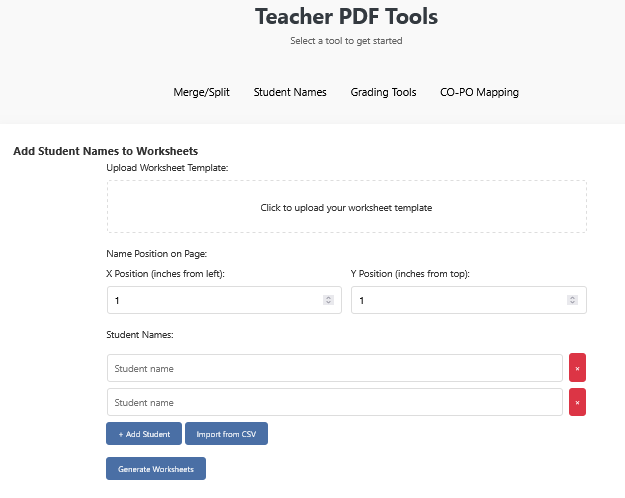
Task: Open the CO-PO Mapping tab
Action: [x=479, y=92]
